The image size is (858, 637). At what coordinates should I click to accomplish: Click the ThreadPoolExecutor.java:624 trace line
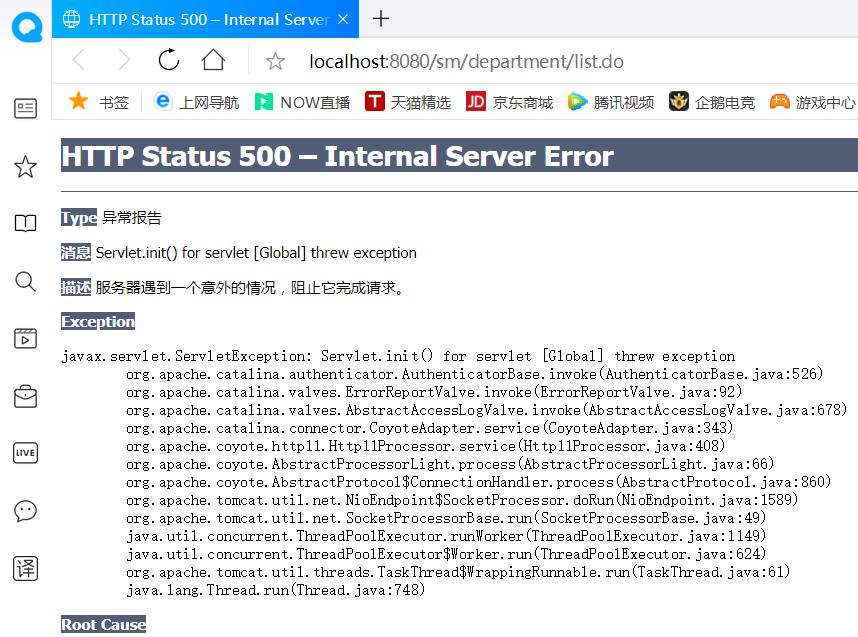[446, 554]
